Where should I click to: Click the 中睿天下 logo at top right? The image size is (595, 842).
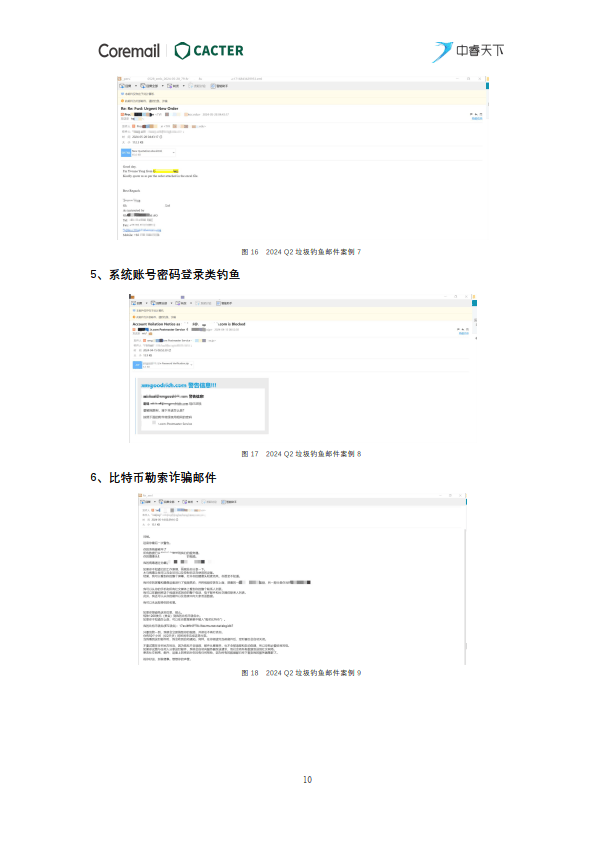[468, 51]
